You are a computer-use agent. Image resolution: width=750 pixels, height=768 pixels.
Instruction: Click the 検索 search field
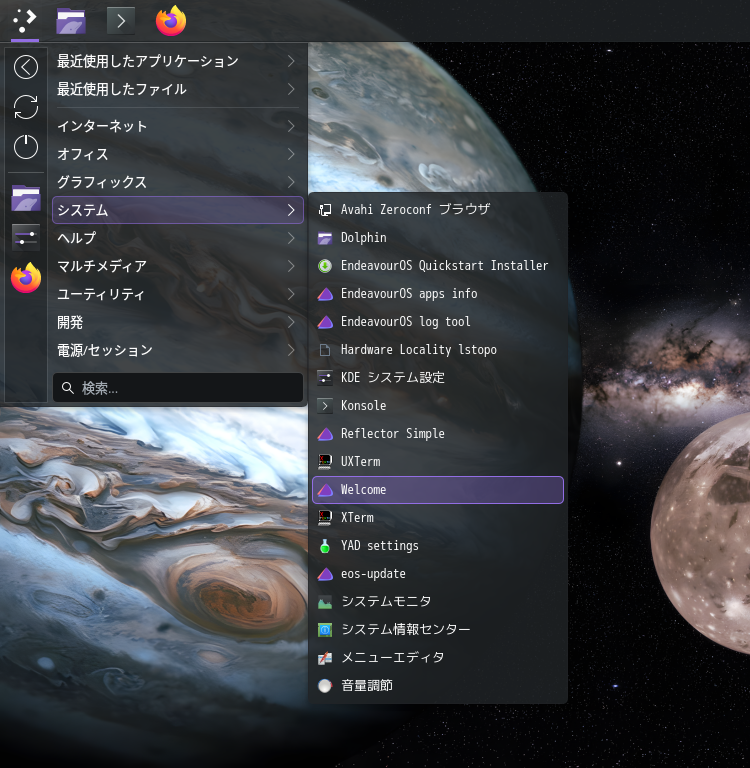point(177,388)
